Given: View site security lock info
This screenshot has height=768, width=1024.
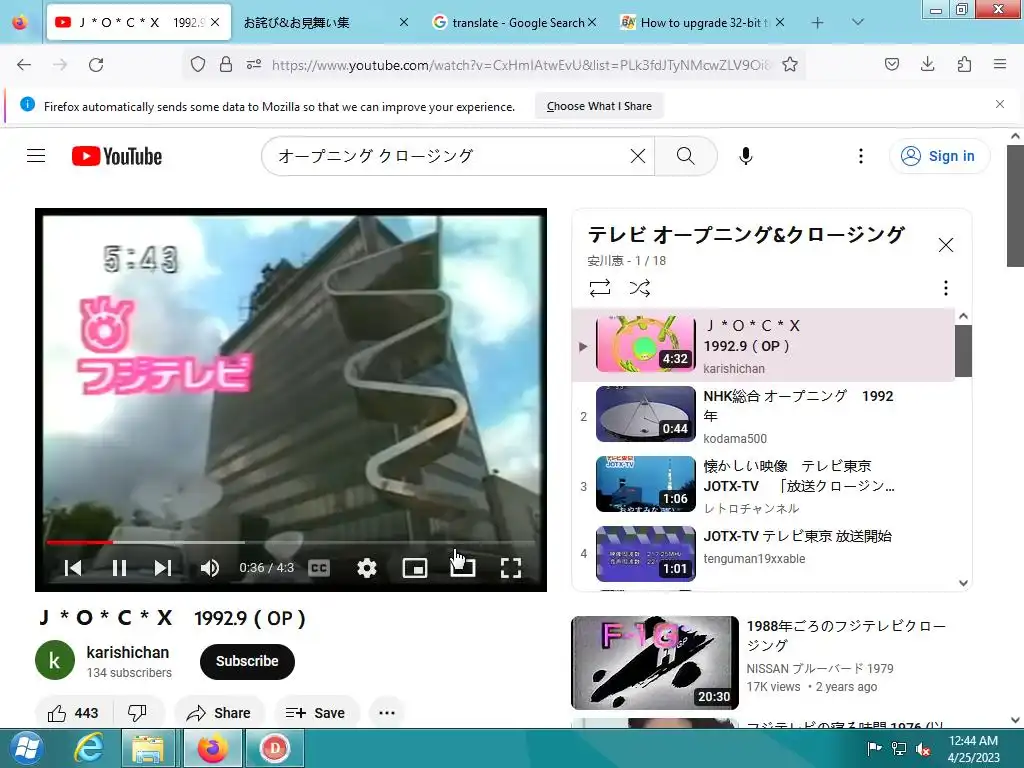Looking at the screenshot, I should pyautogui.click(x=226, y=65).
